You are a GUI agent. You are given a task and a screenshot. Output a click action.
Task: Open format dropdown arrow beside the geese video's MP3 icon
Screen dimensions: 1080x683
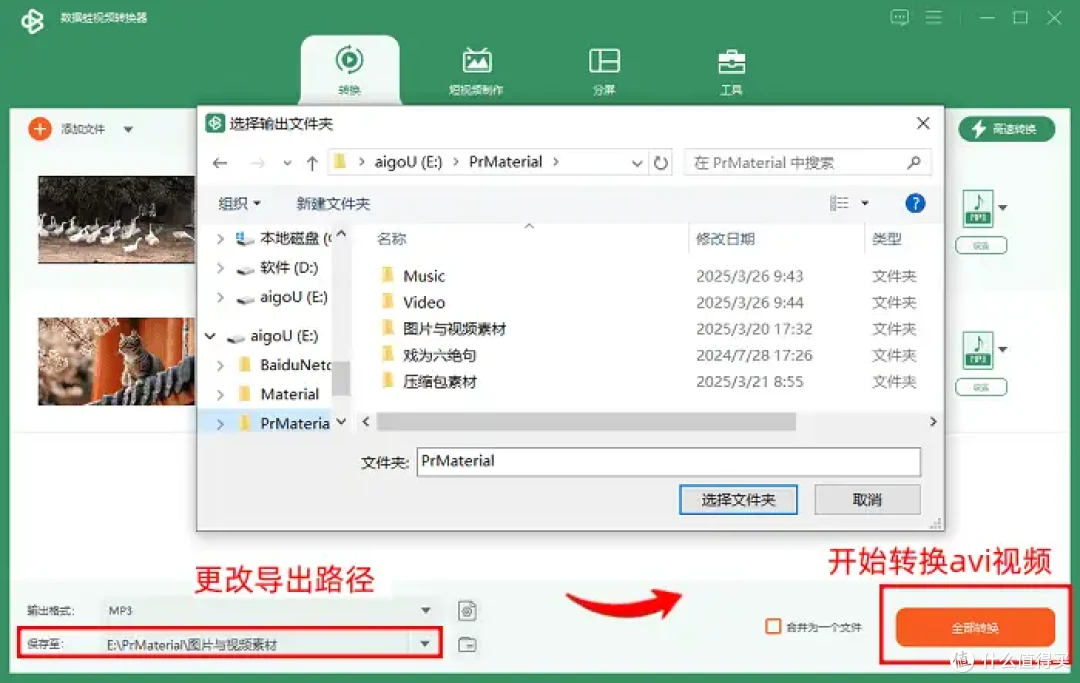(1003, 207)
